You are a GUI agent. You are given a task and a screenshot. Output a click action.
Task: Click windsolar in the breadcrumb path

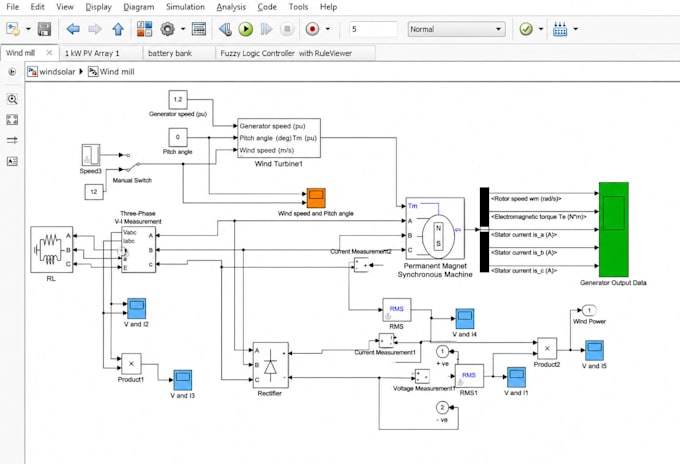[x=57, y=72]
